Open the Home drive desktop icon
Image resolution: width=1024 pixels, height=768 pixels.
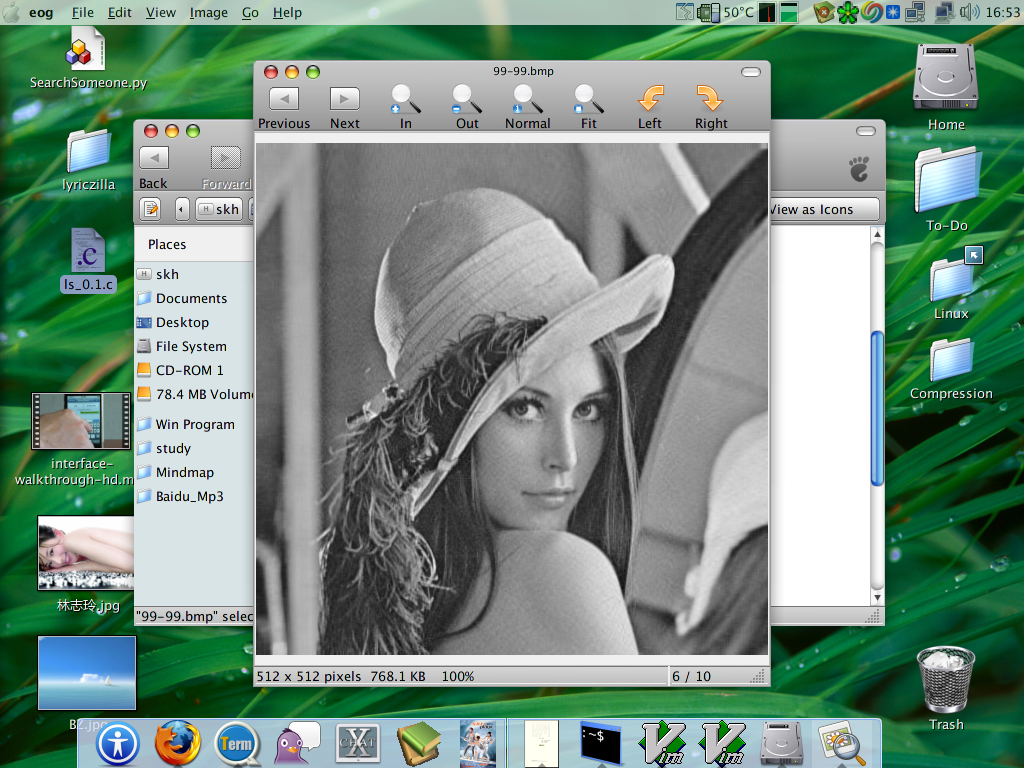coord(945,87)
